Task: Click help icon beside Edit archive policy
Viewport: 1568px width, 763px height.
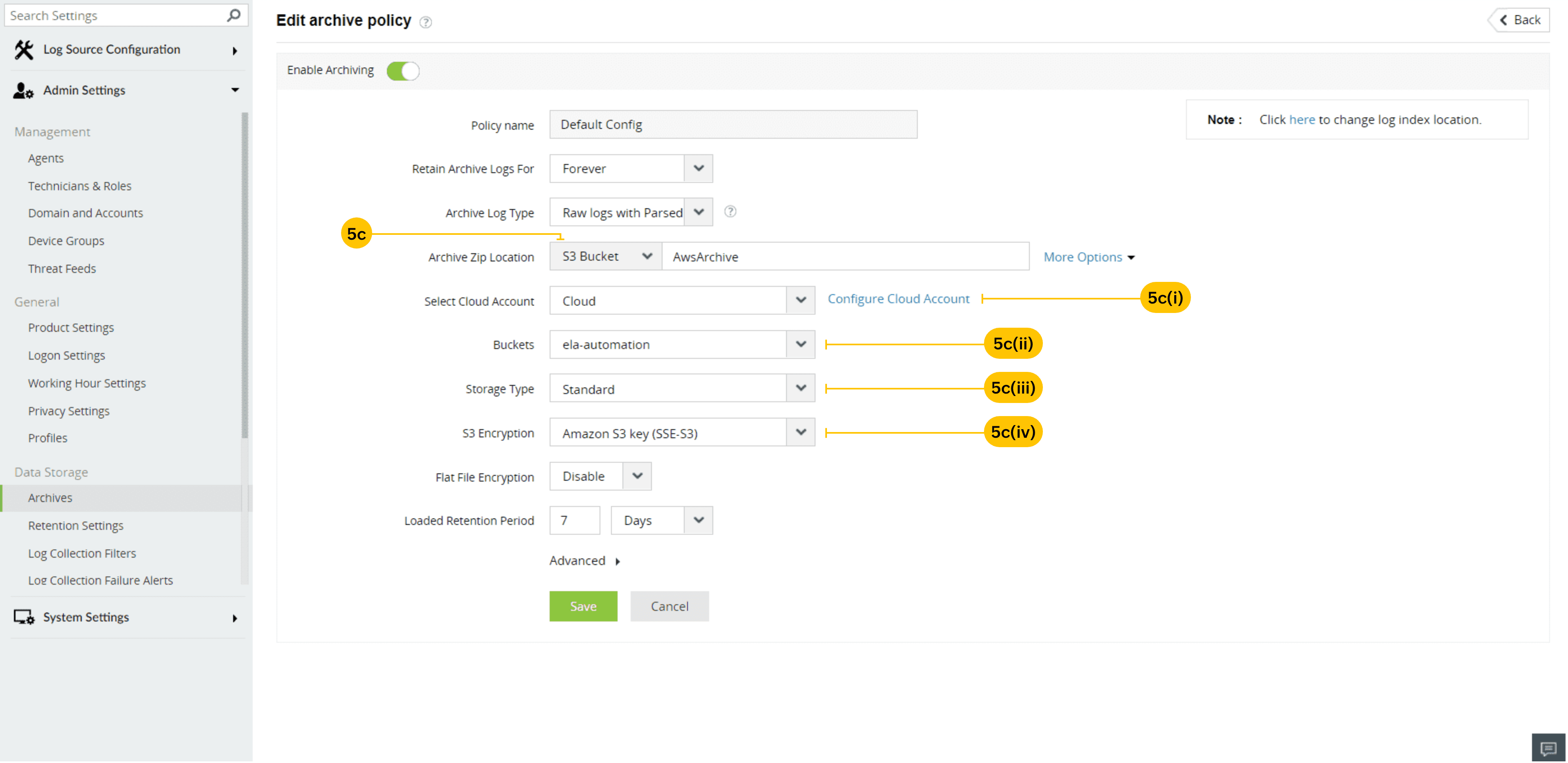Action: tap(425, 23)
